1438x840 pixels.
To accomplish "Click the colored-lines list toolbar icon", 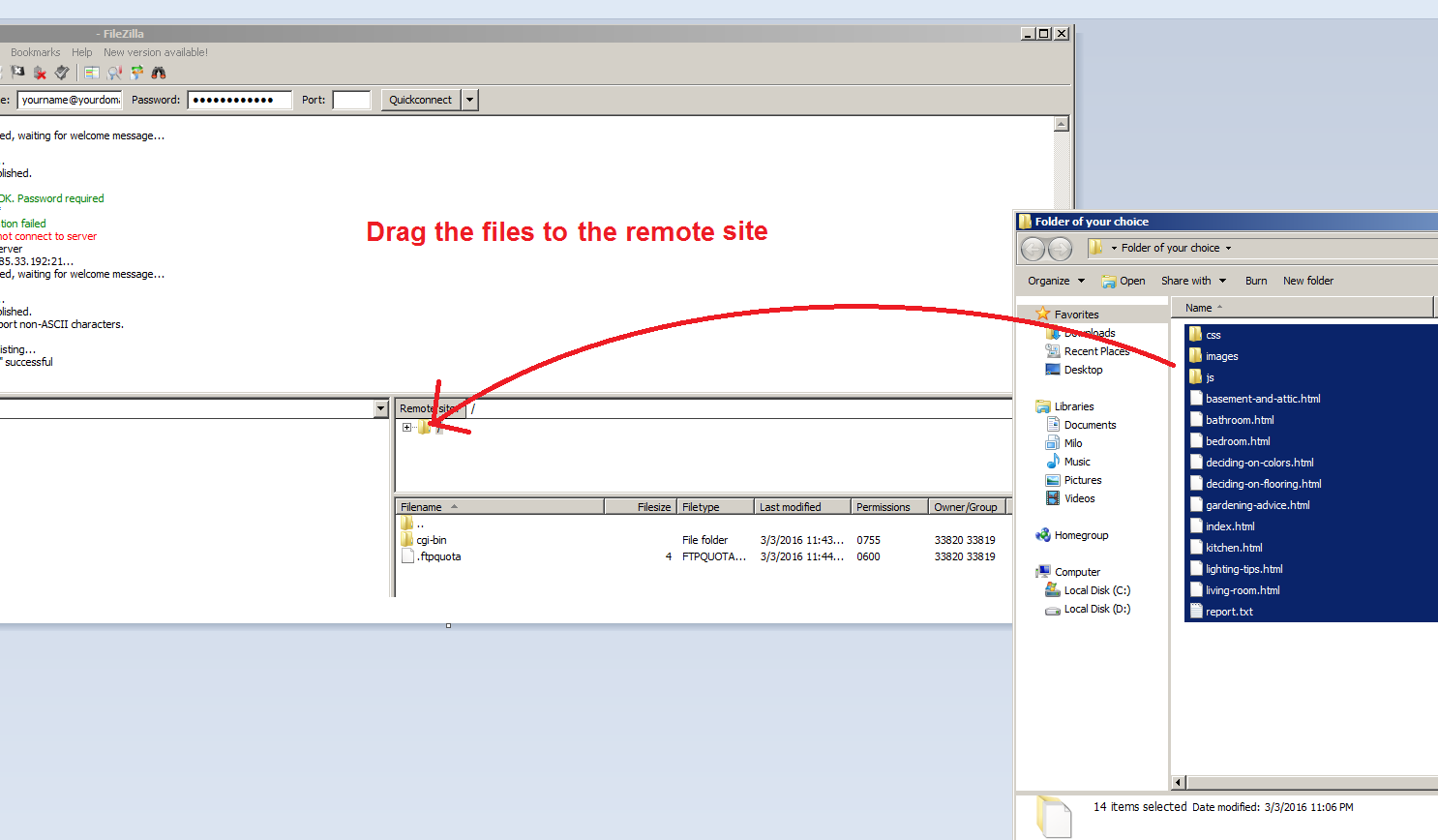I will pyautogui.click(x=92, y=73).
